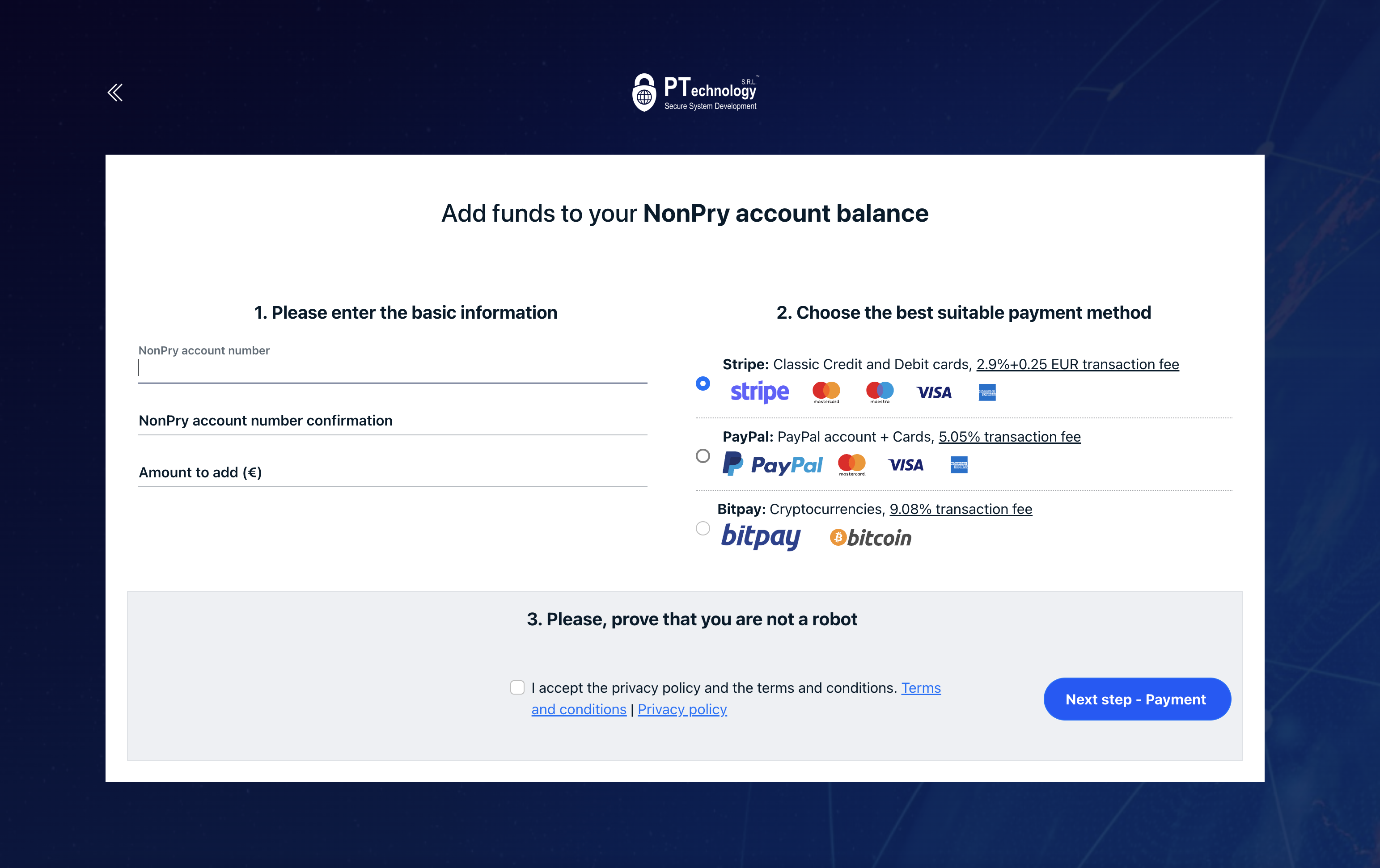Choose the Bitpay payment radio button
The height and width of the screenshot is (868, 1380).
pos(703,528)
